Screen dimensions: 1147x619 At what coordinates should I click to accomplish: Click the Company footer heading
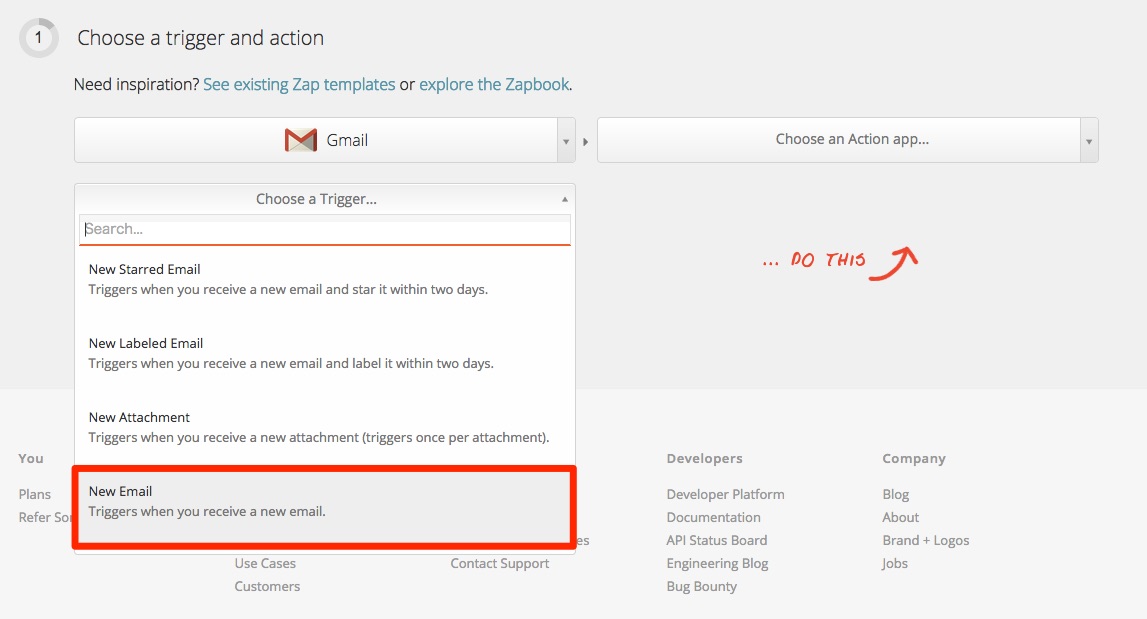tap(914, 459)
